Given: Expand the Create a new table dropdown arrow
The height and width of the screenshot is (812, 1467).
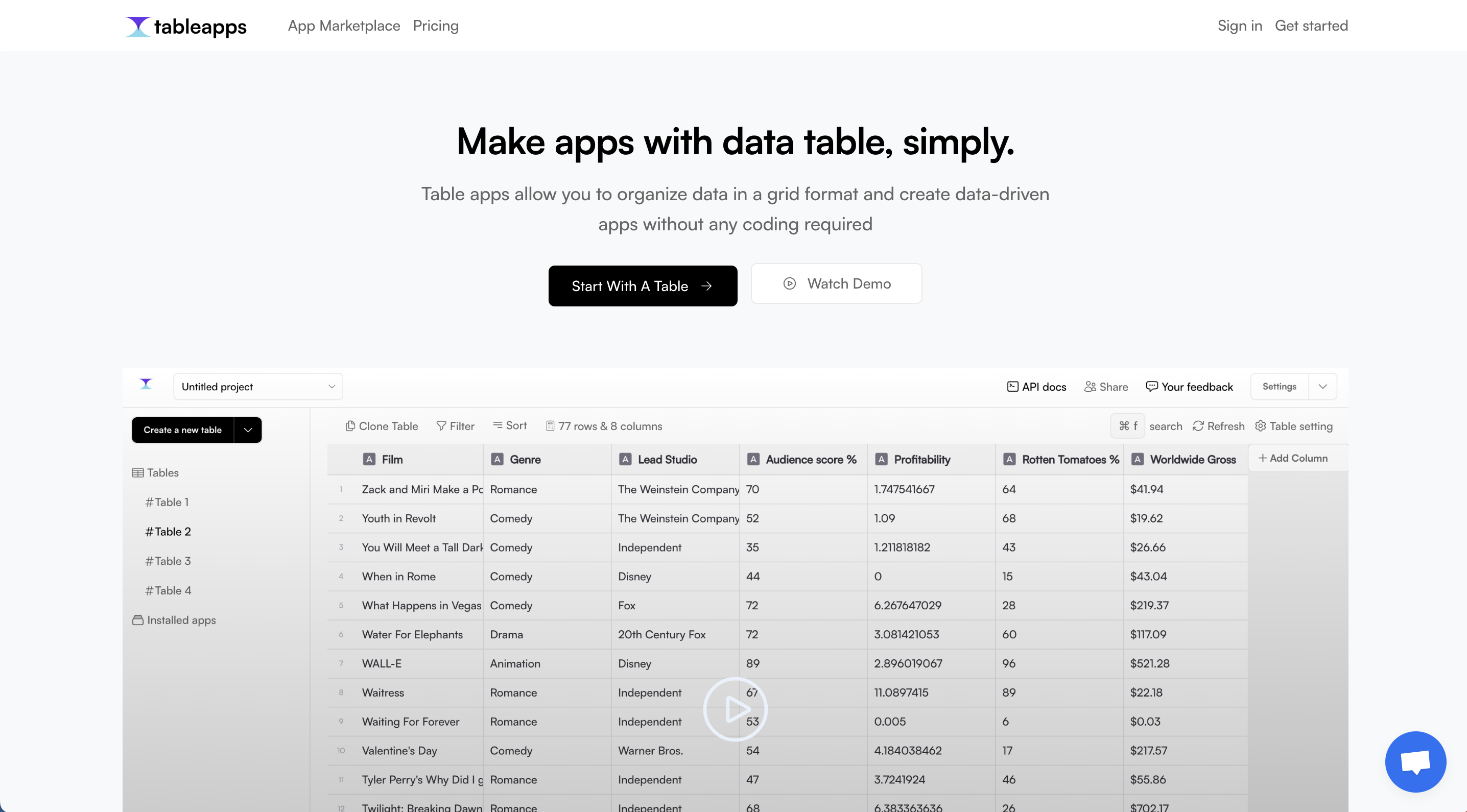Looking at the screenshot, I should pyautogui.click(x=248, y=430).
